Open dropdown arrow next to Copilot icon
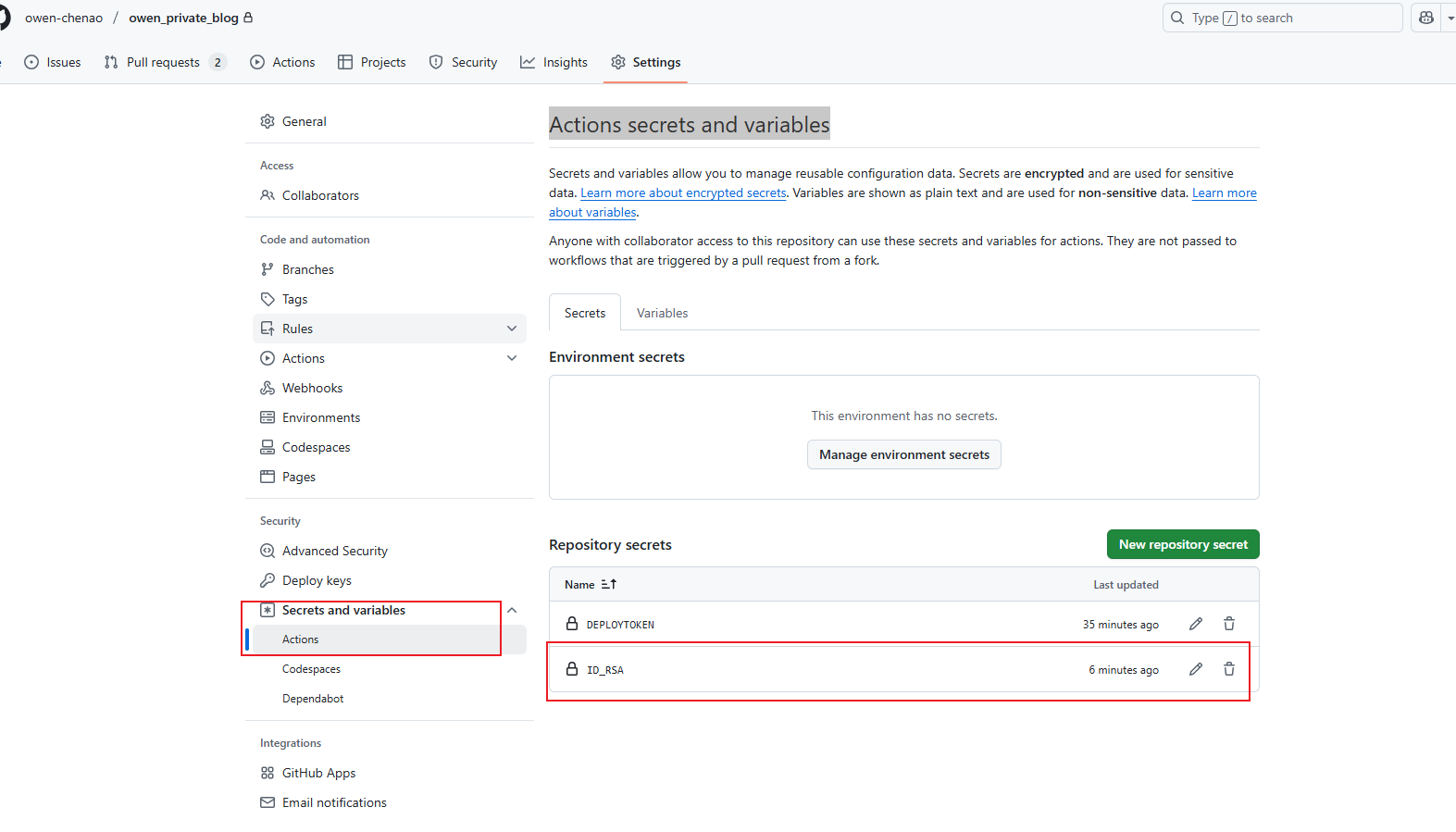 [1450, 18]
